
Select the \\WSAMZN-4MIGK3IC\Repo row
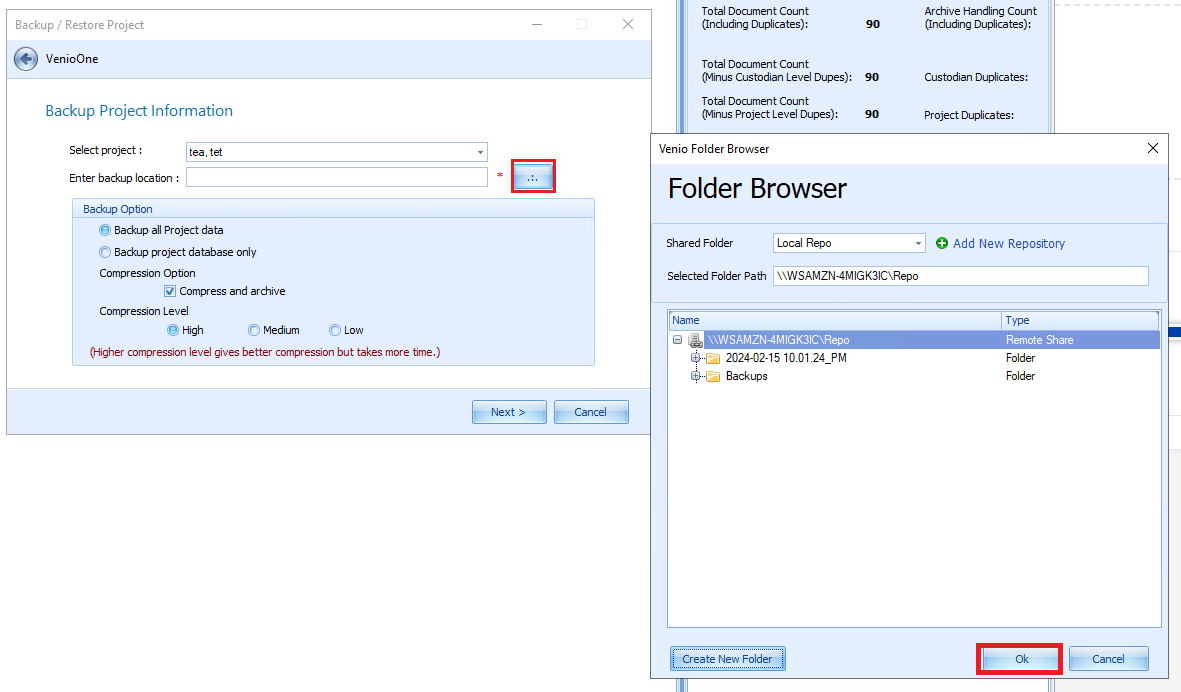pos(914,340)
